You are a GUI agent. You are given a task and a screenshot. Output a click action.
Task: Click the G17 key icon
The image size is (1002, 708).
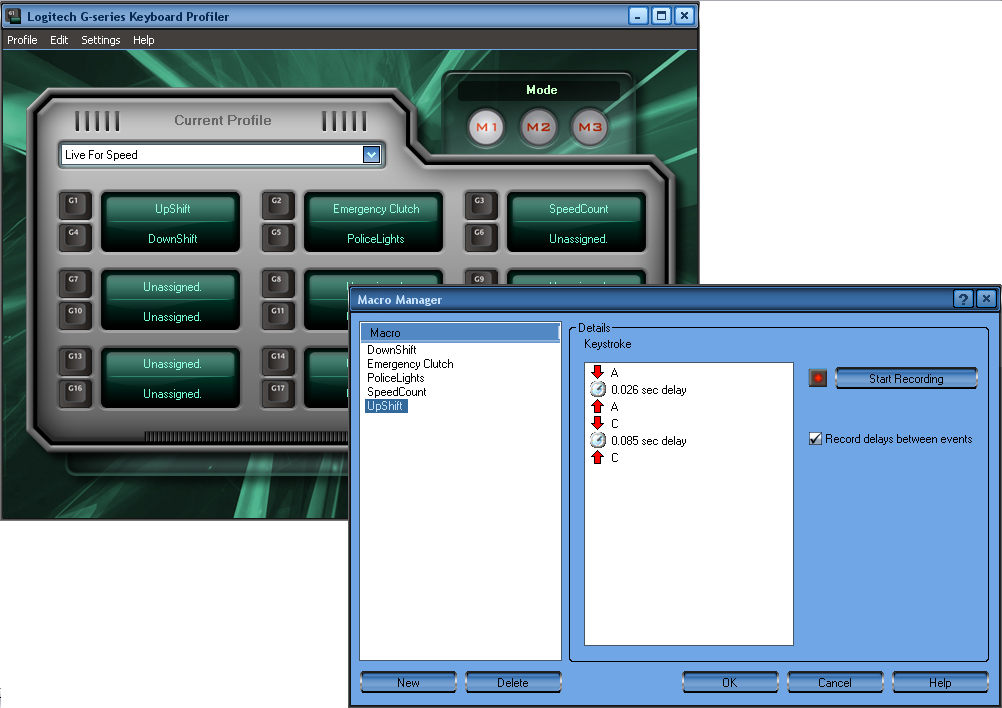point(278,392)
